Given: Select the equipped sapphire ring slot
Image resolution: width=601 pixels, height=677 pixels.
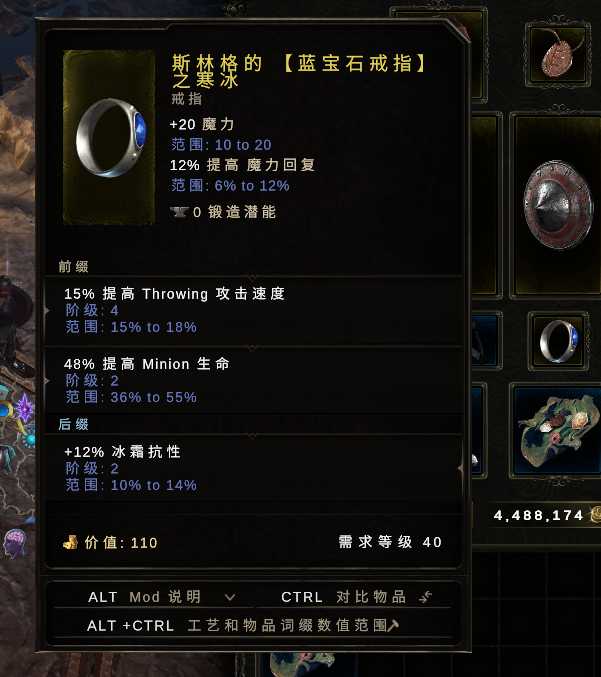Looking at the screenshot, I should coord(558,341).
